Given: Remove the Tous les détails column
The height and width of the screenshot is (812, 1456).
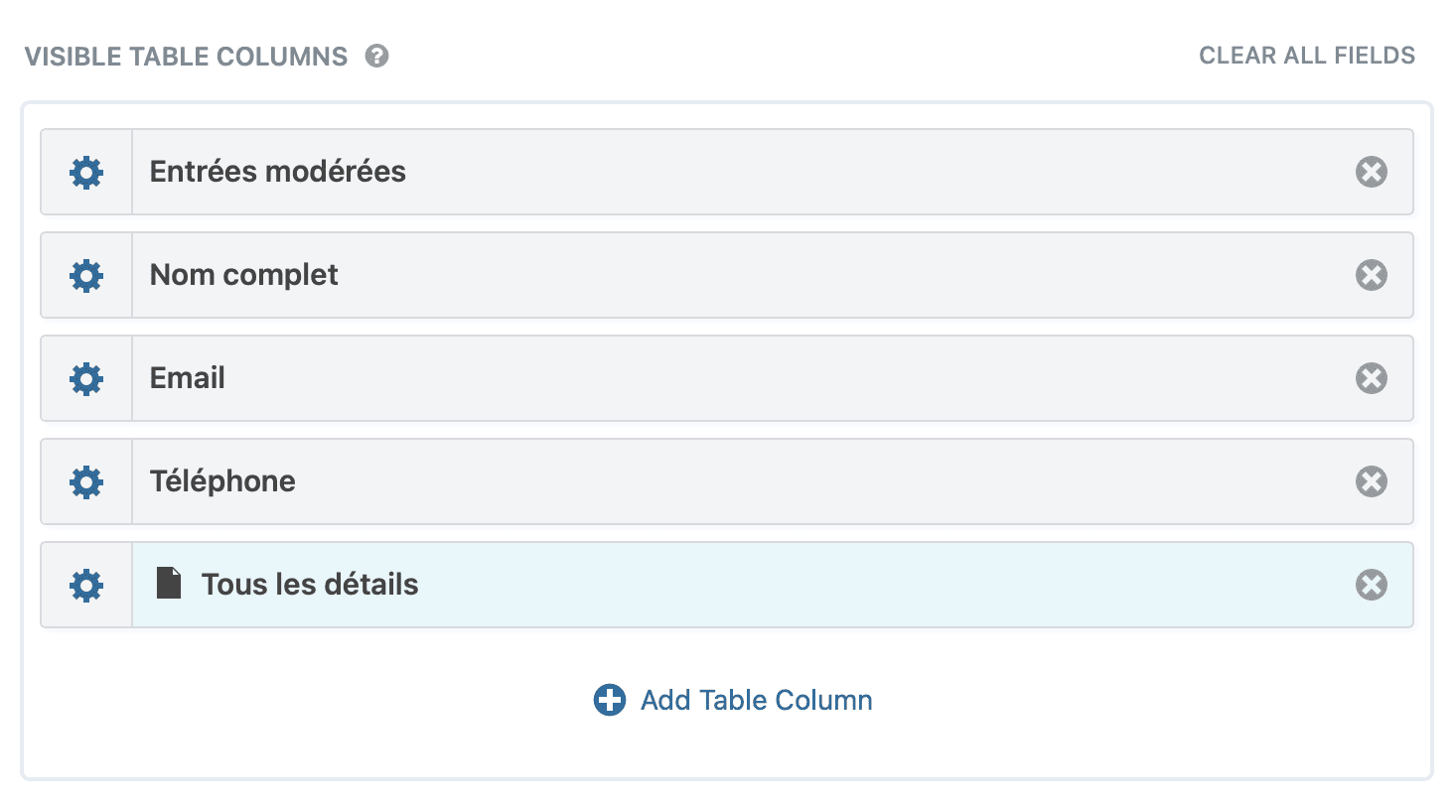Looking at the screenshot, I should coord(1371,585).
